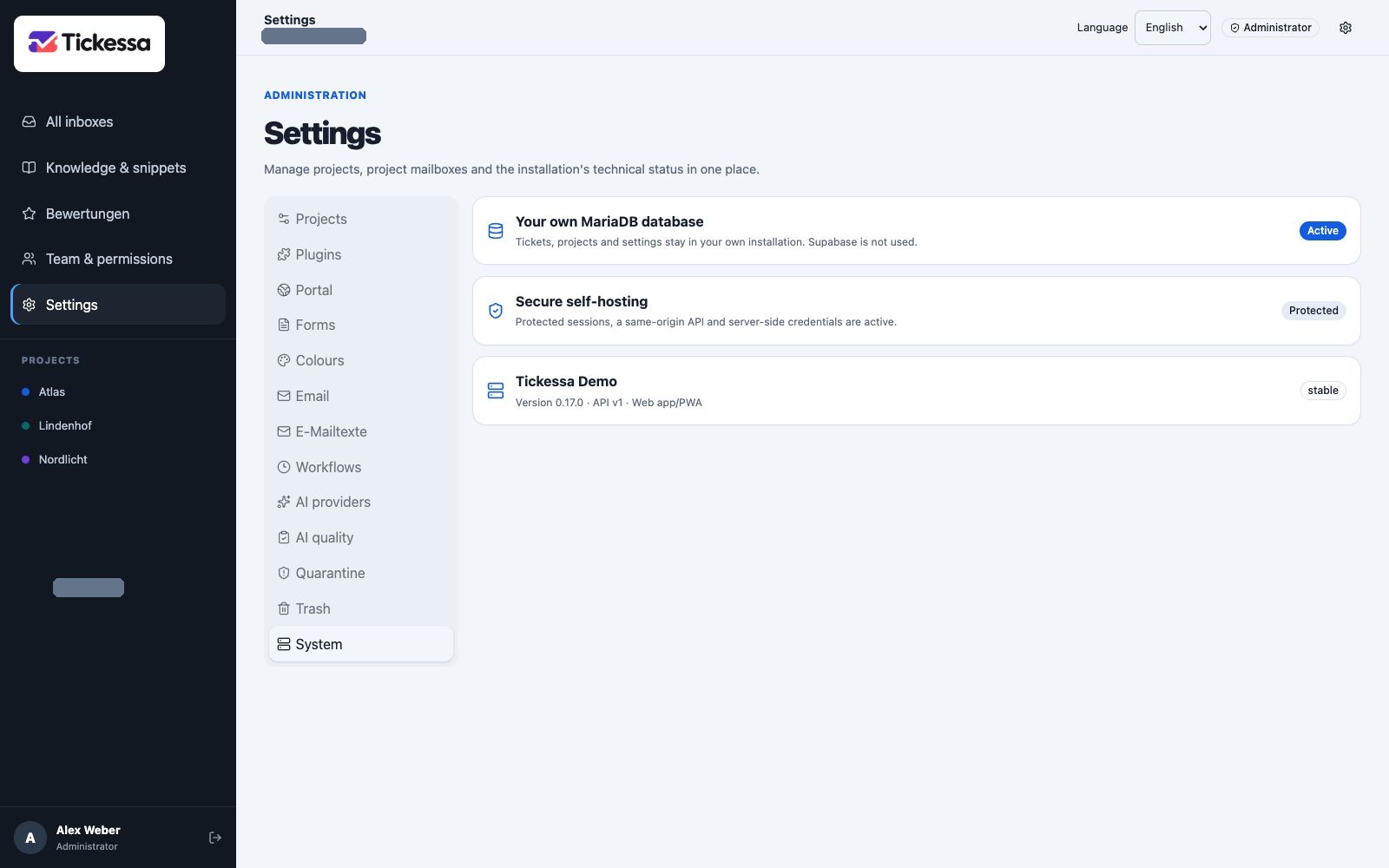The height and width of the screenshot is (868, 1389).
Task: Switch to the Email settings section
Action: click(361, 396)
